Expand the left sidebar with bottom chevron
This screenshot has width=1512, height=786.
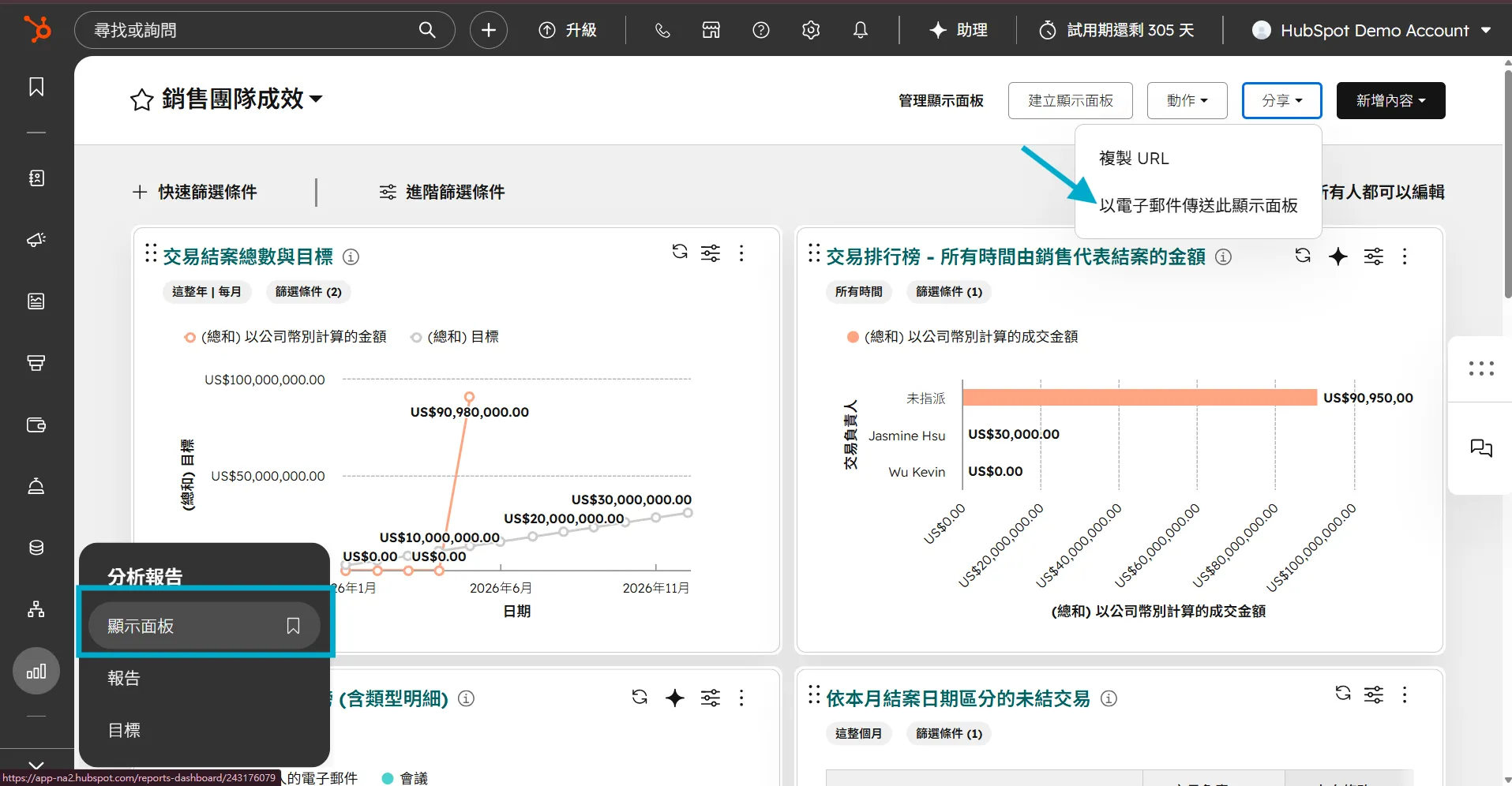36,765
